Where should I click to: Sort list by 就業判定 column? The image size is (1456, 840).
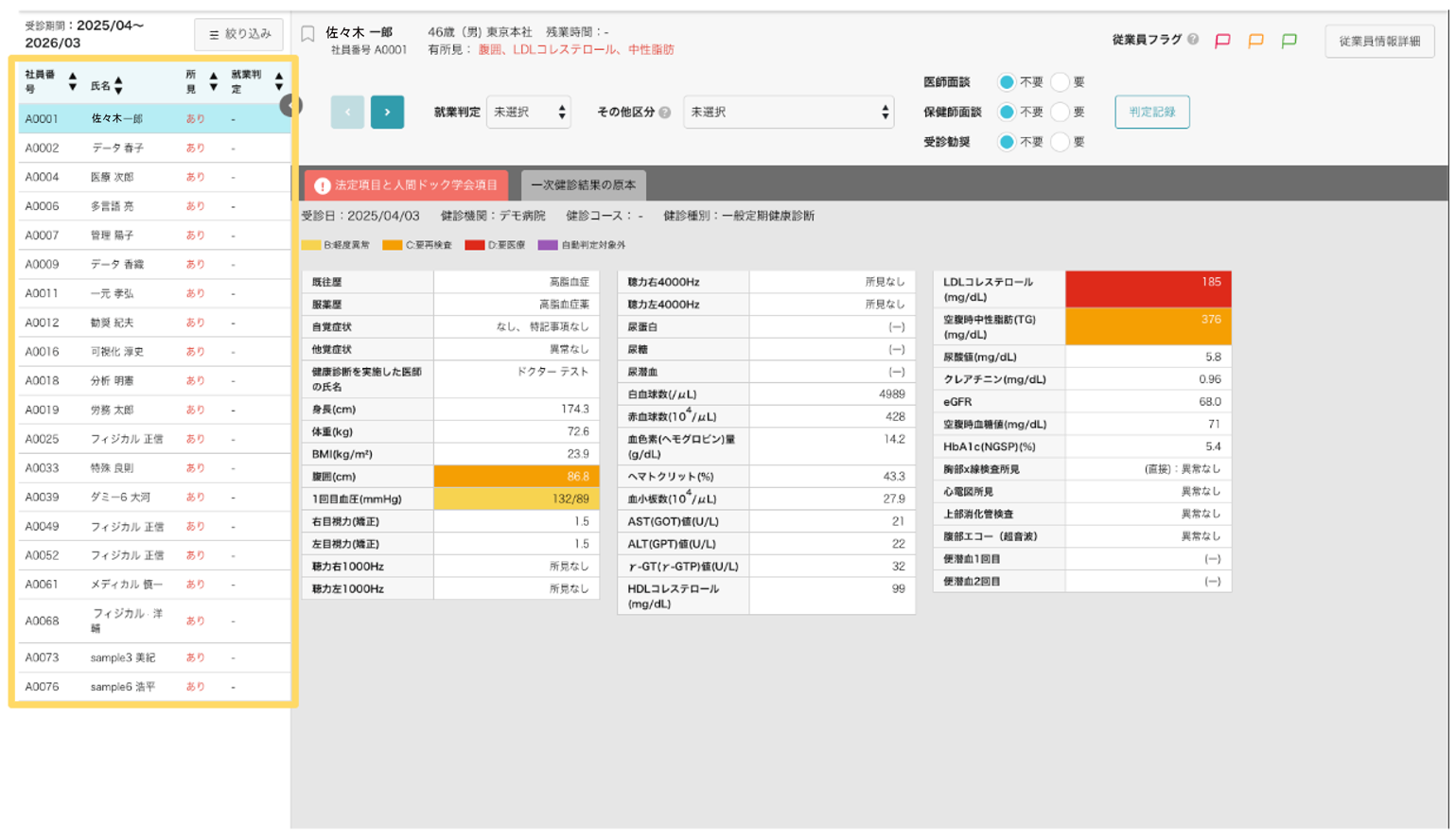278,82
